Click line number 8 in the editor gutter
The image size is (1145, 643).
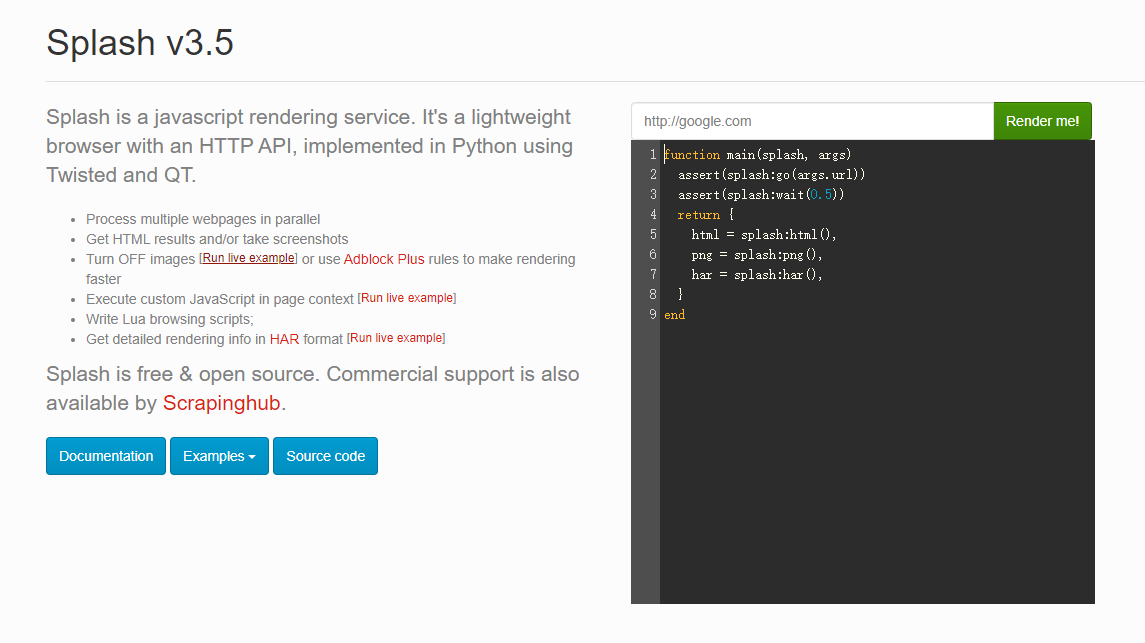click(652, 294)
